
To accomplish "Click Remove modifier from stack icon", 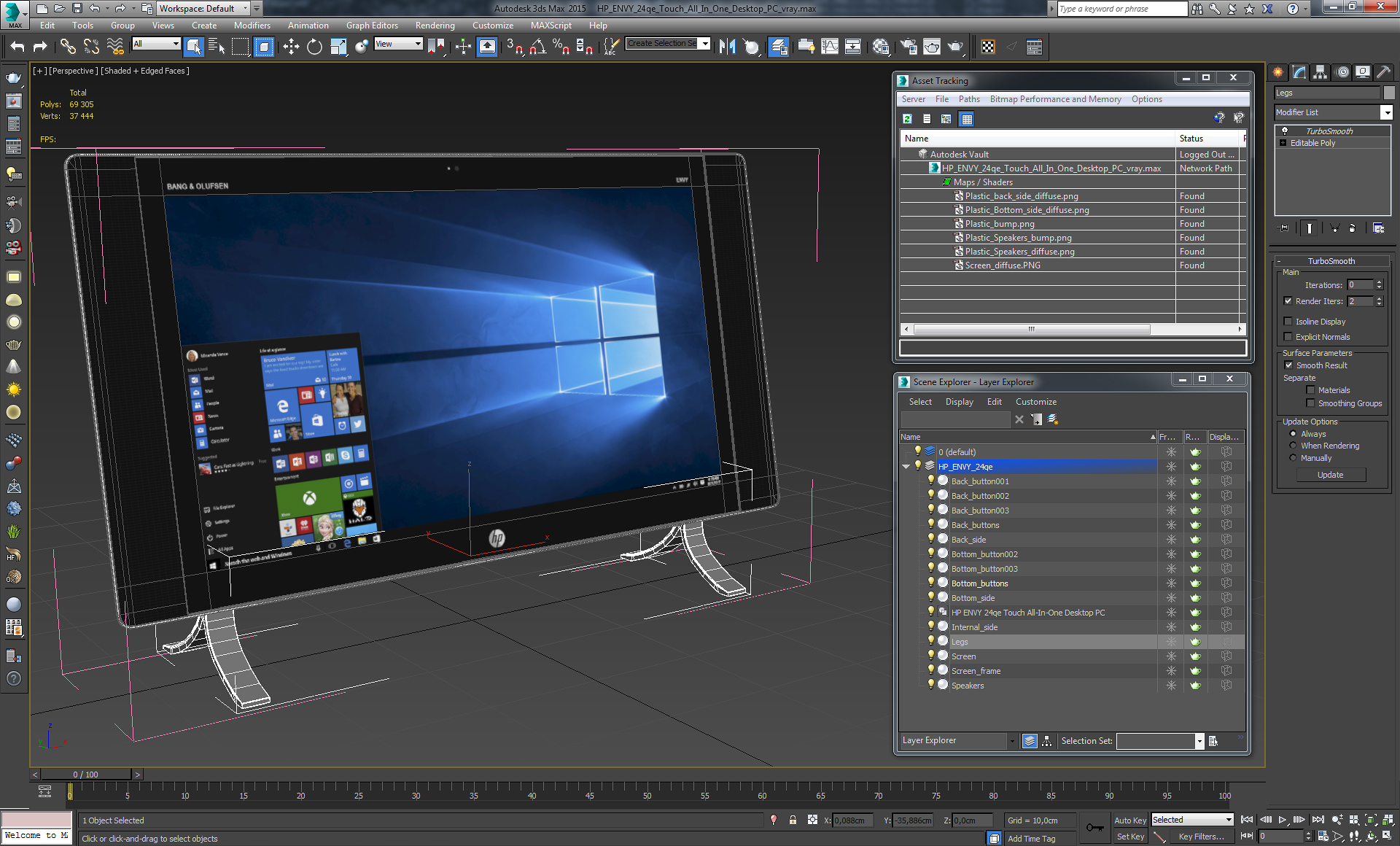I will 1352,228.
